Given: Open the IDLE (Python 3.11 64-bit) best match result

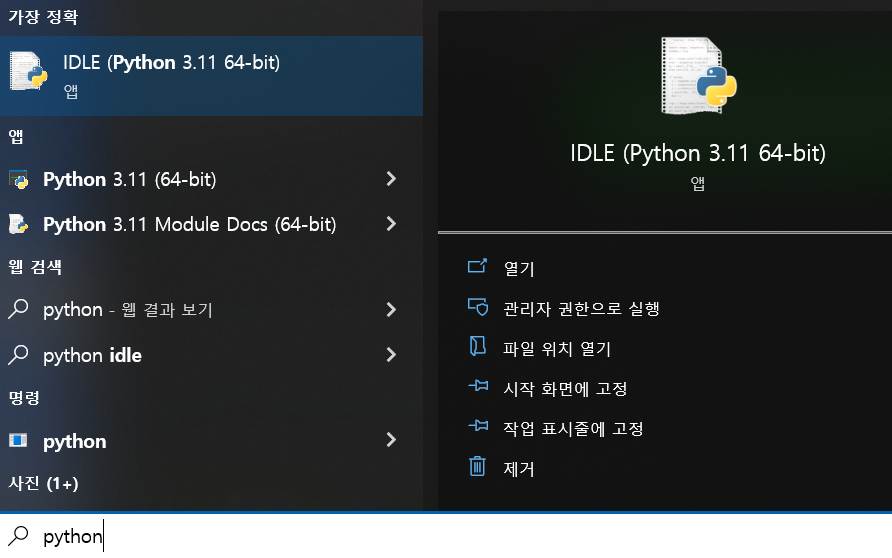Looking at the screenshot, I should click(211, 76).
